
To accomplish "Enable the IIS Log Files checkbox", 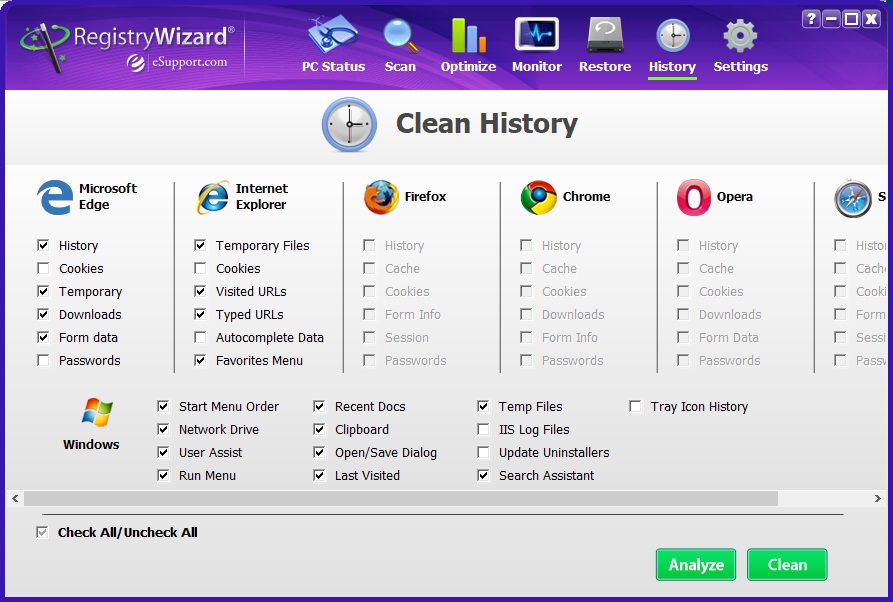I will (x=483, y=429).
